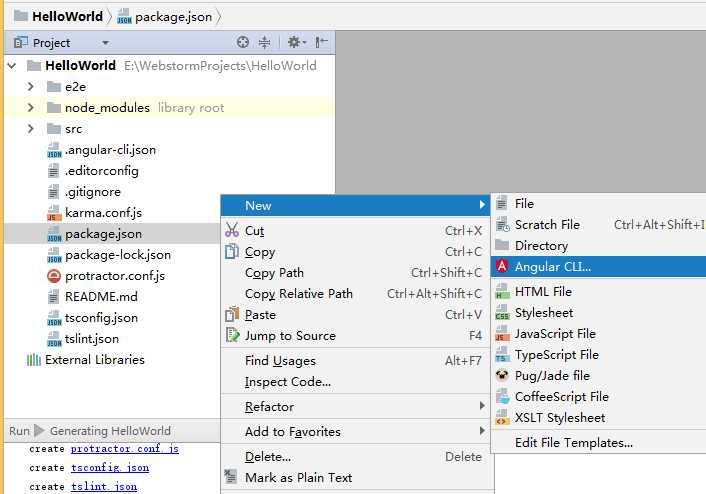Screen dimensions: 706x494
Task: Create a new CoffeeScript File
Action: click(x=599, y=397)
